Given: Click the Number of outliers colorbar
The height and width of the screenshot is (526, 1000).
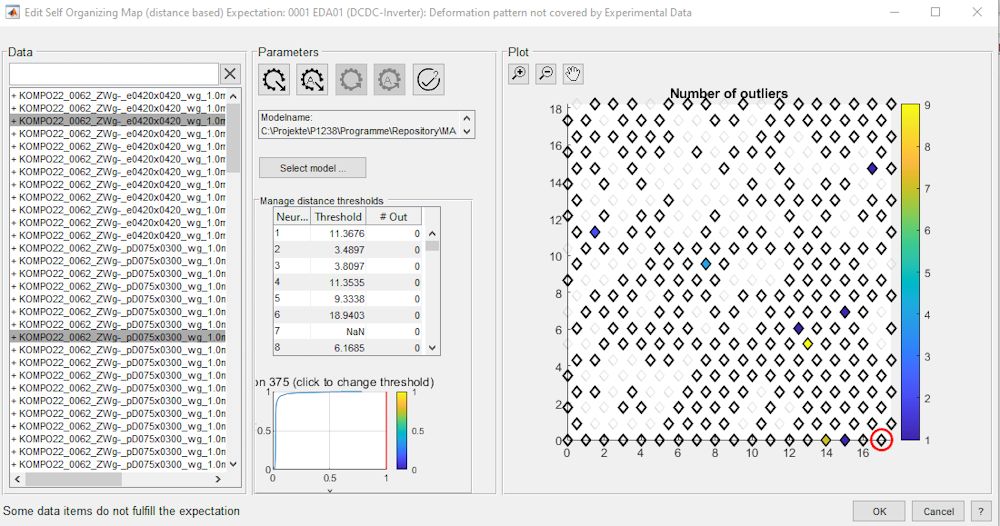Looking at the screenshot, I should [x=910, y=272].
